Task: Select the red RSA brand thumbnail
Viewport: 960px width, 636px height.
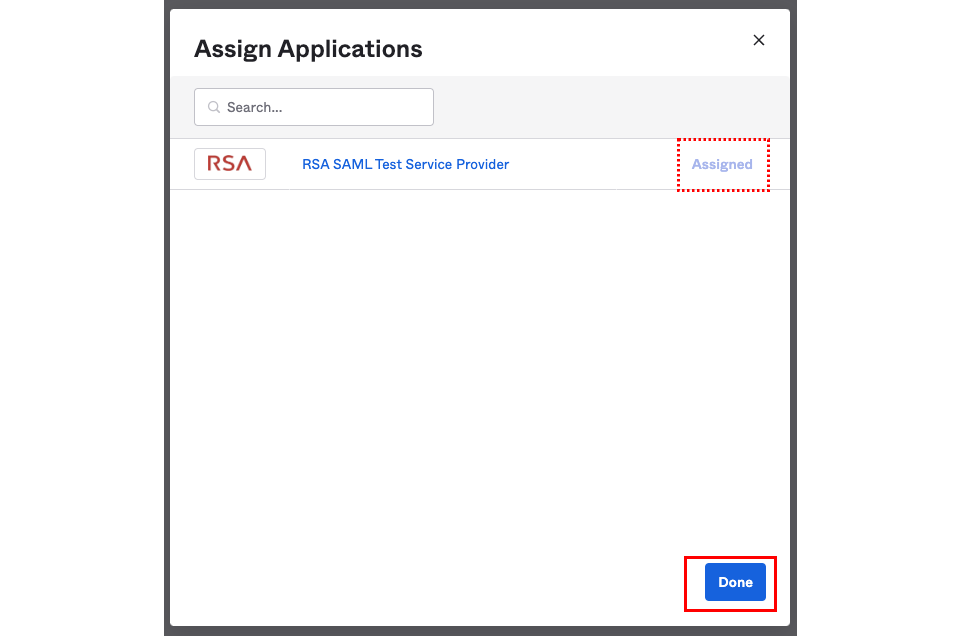Action: 230,164
